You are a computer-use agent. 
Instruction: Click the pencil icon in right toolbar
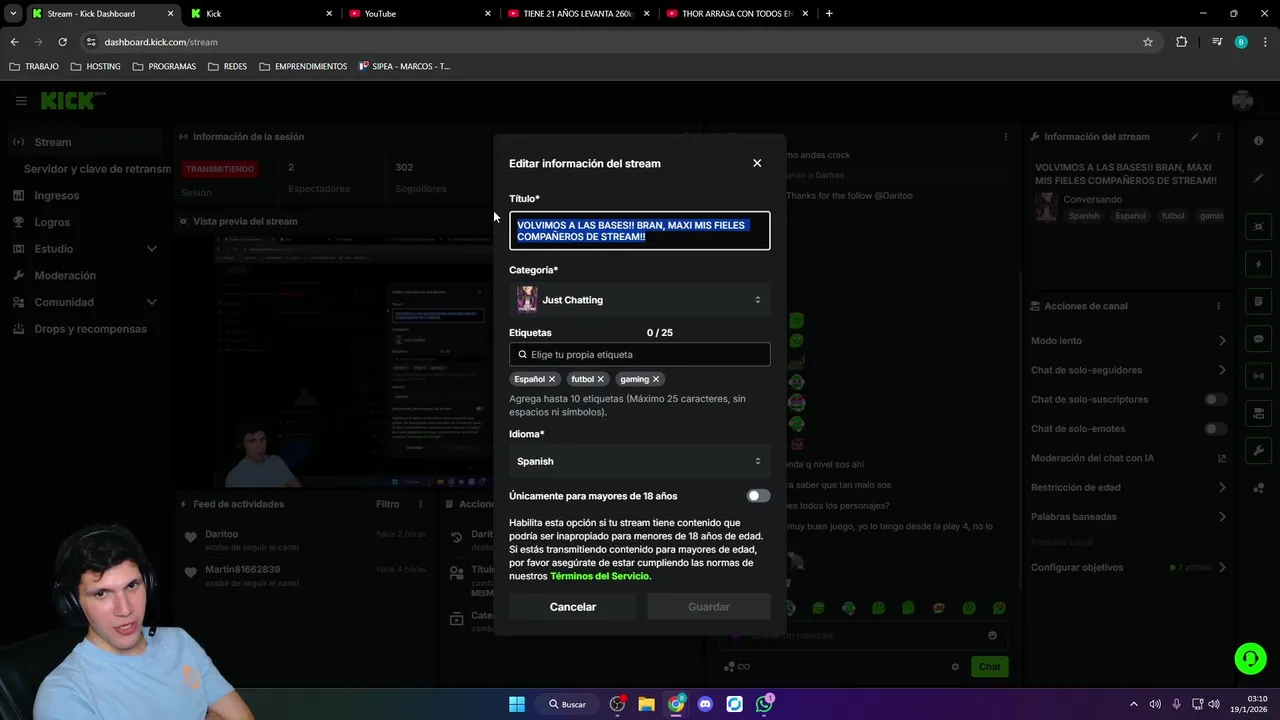click(1259, 178)
